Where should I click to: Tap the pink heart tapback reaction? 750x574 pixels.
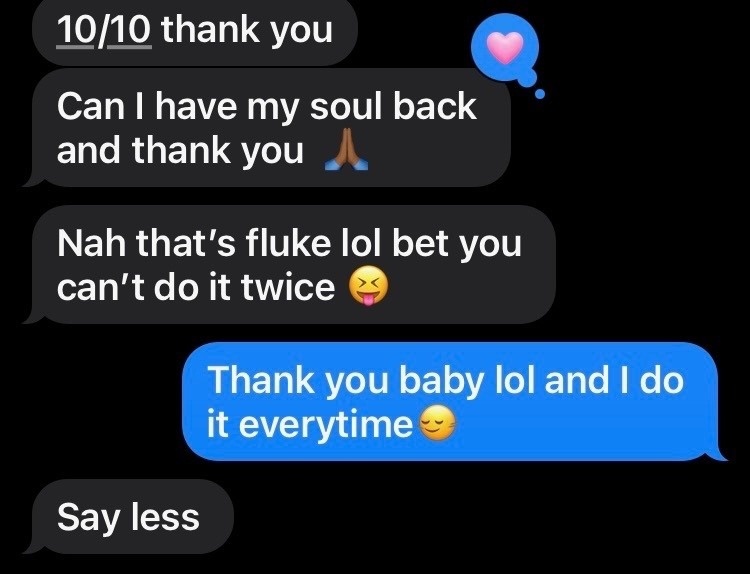[x=505, y=48]
